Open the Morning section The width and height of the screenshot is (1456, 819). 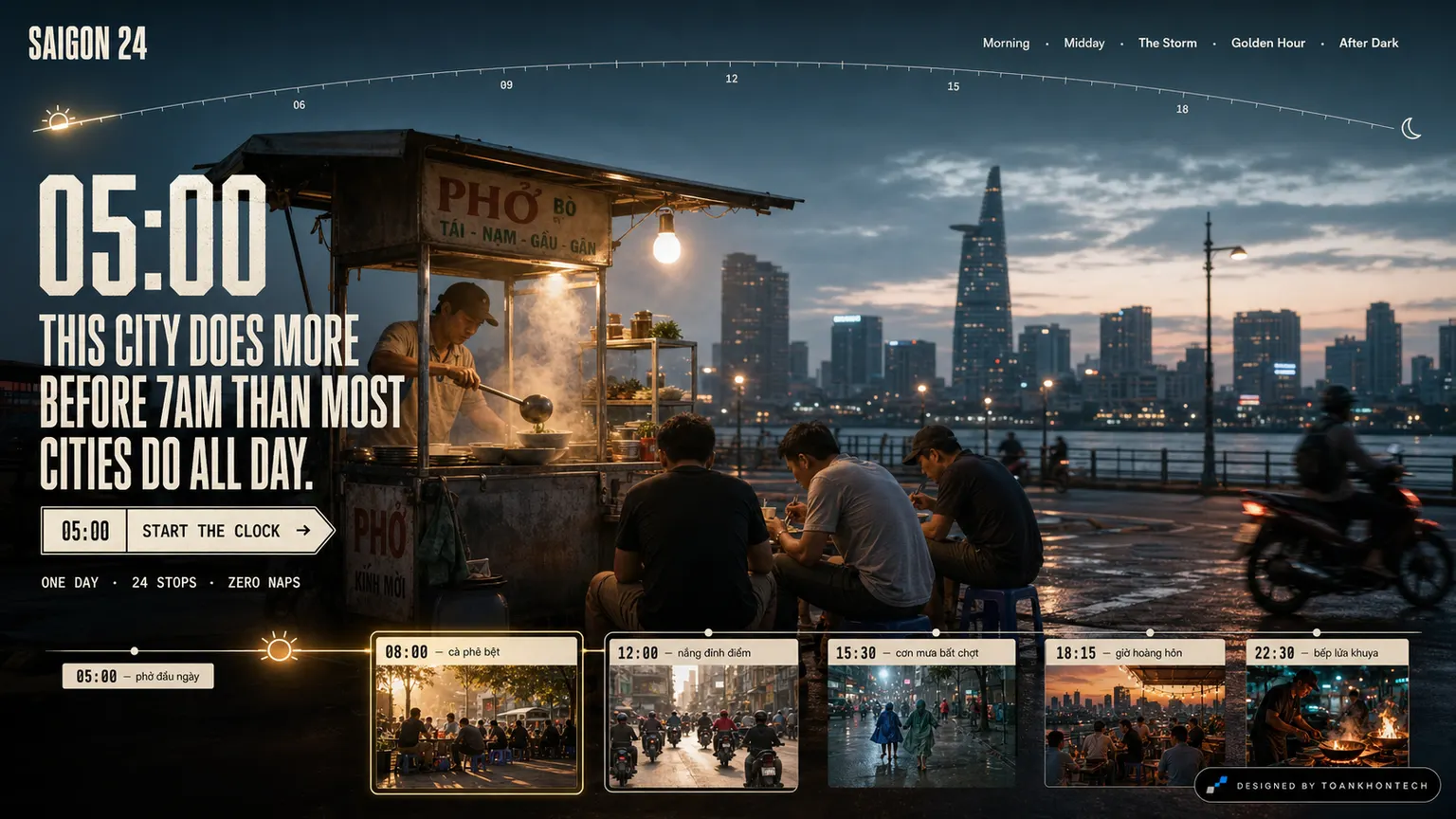point(1006,43)
